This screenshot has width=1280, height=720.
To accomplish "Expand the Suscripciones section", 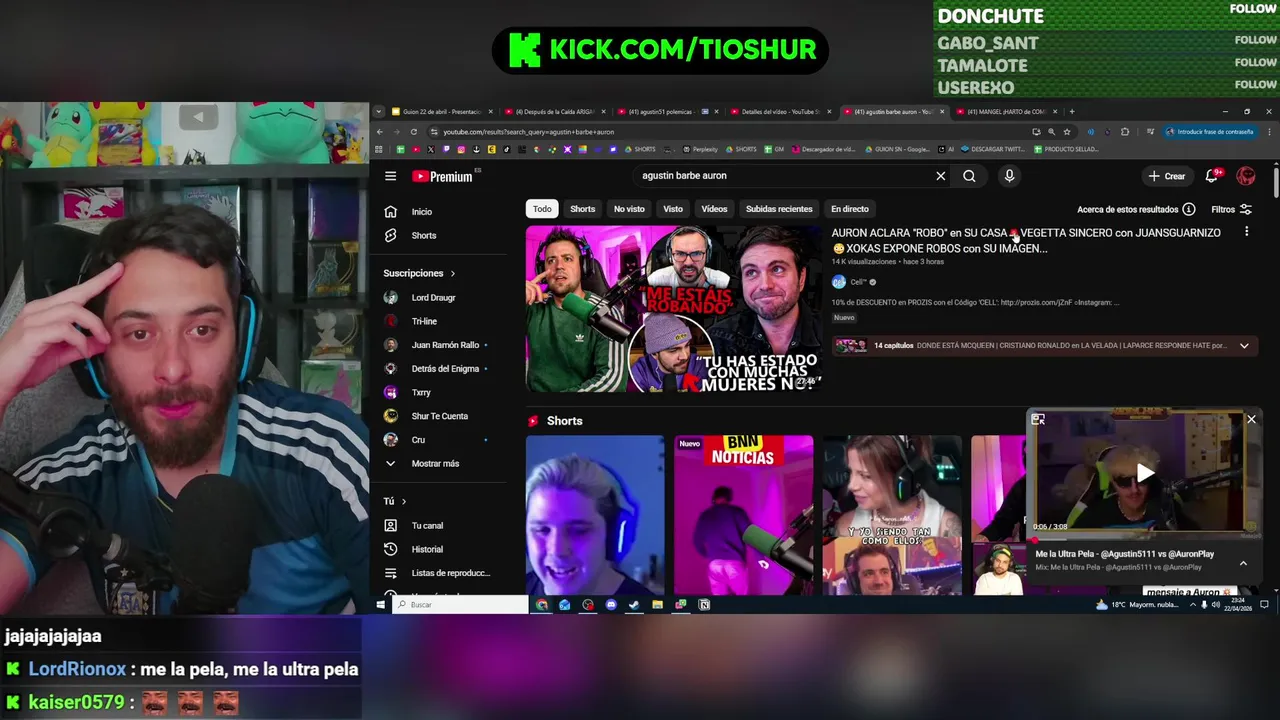I will (x=420, y=273).
